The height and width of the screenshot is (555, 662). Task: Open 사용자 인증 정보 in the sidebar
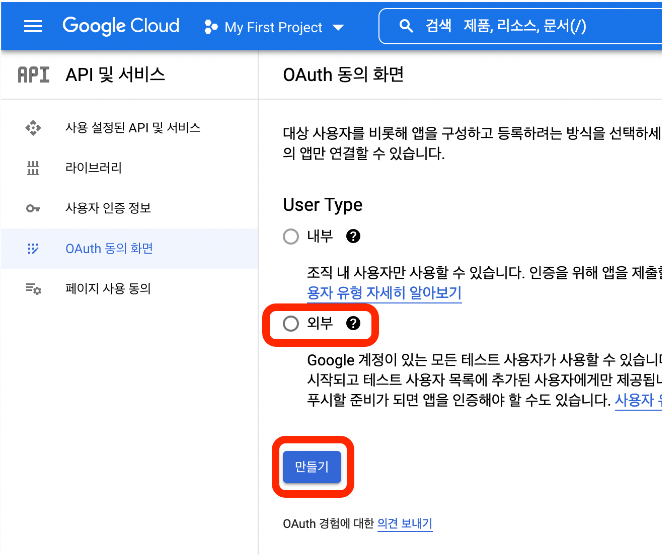[x=107, y=208]
